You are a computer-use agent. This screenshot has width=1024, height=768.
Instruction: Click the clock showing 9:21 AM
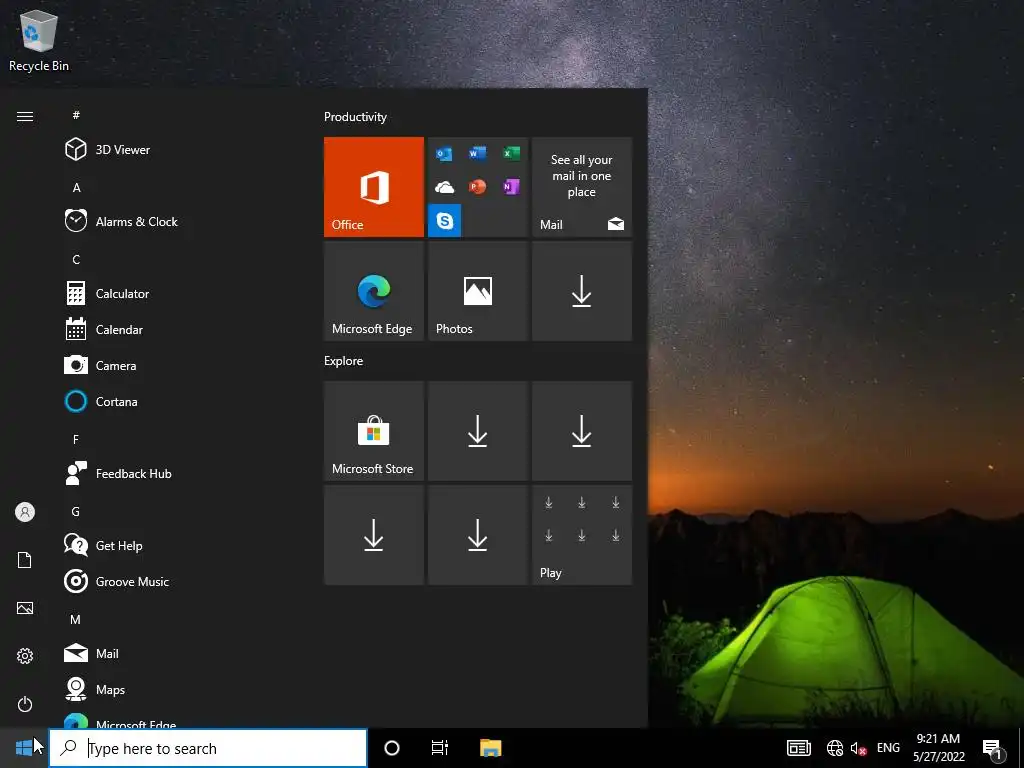point(938,748)
